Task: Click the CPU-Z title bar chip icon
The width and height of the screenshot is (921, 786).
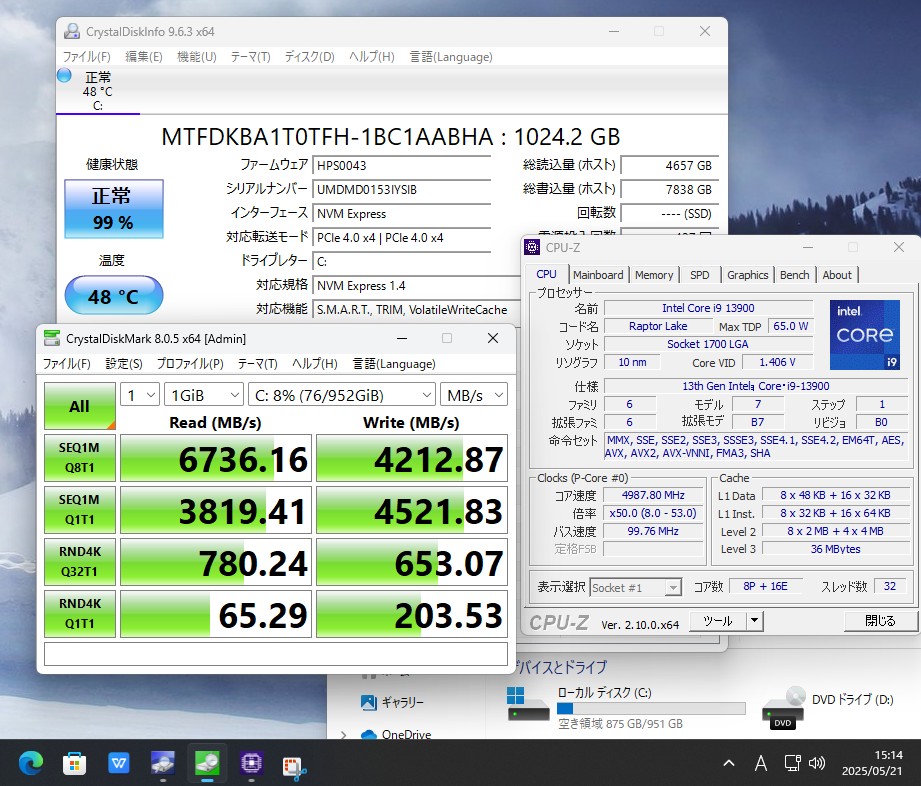Action: point(532,247)
